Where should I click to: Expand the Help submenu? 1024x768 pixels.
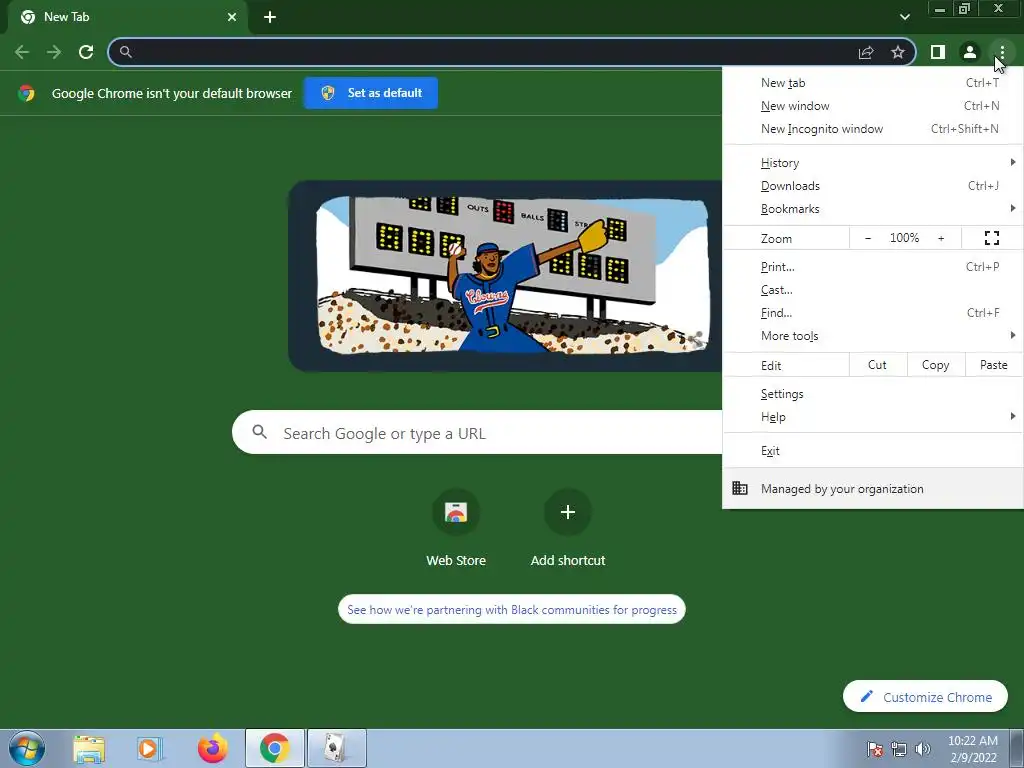pos(873,417)
